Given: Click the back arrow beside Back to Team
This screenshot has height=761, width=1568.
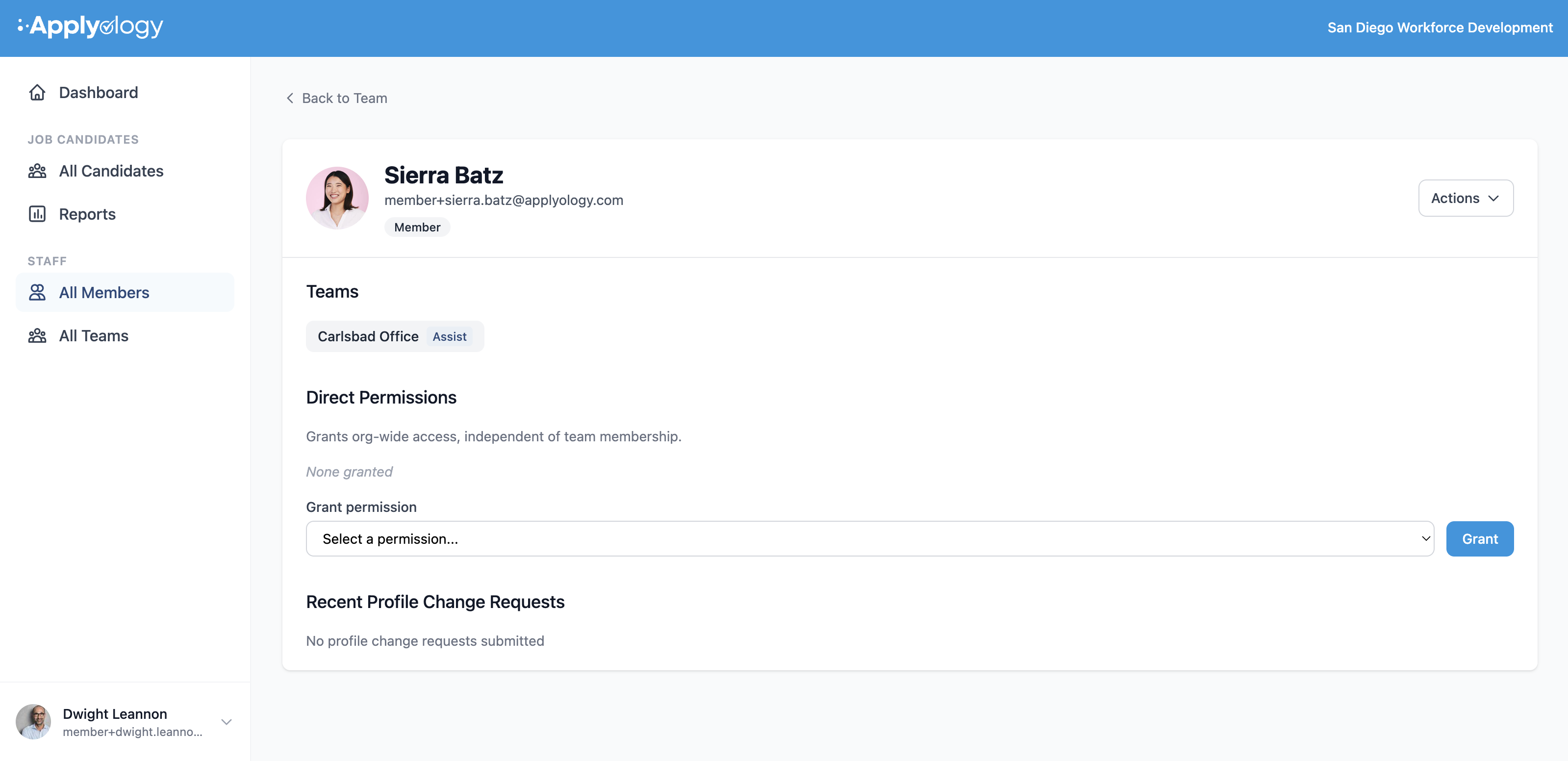Looking at the screenshot, I should pos(290,98).
